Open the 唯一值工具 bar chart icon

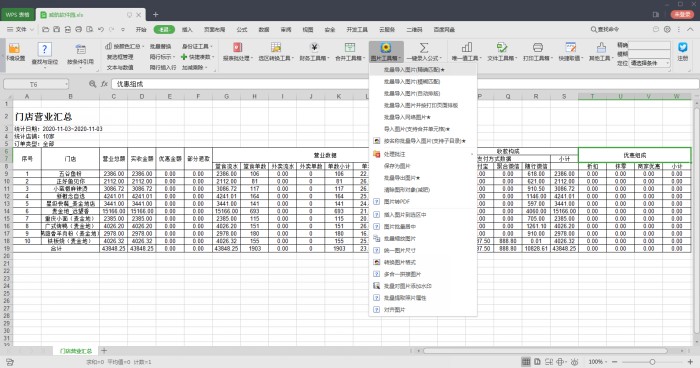(x=467, y=47)
